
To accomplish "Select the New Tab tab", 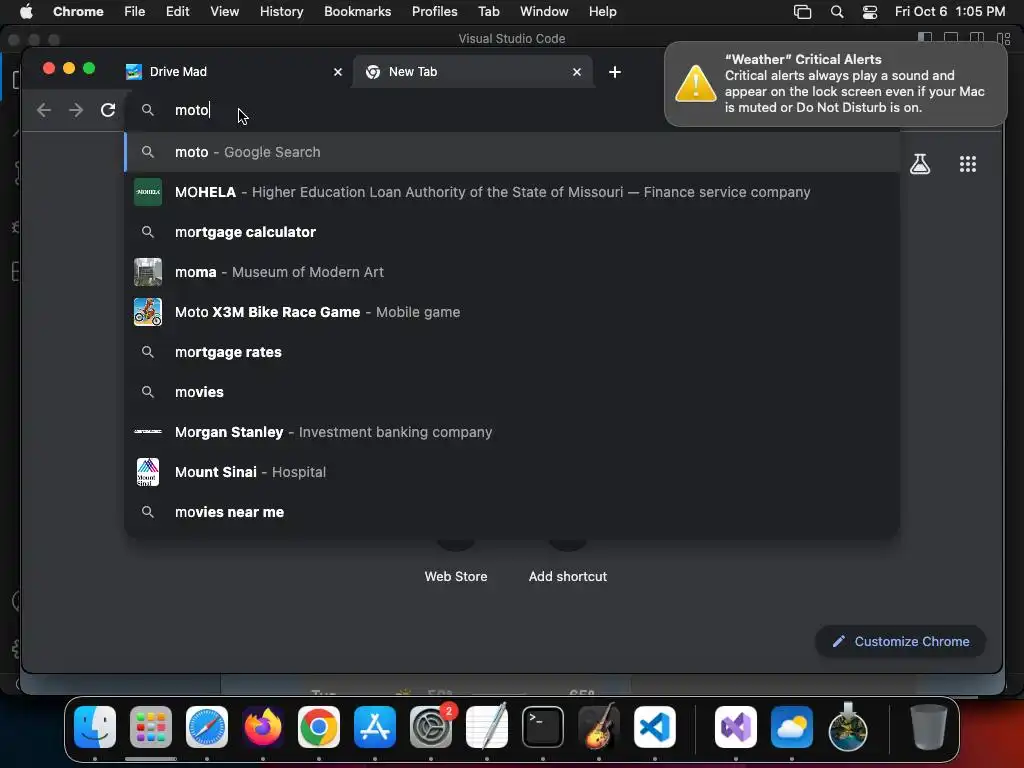I will [x=473, y=72].
